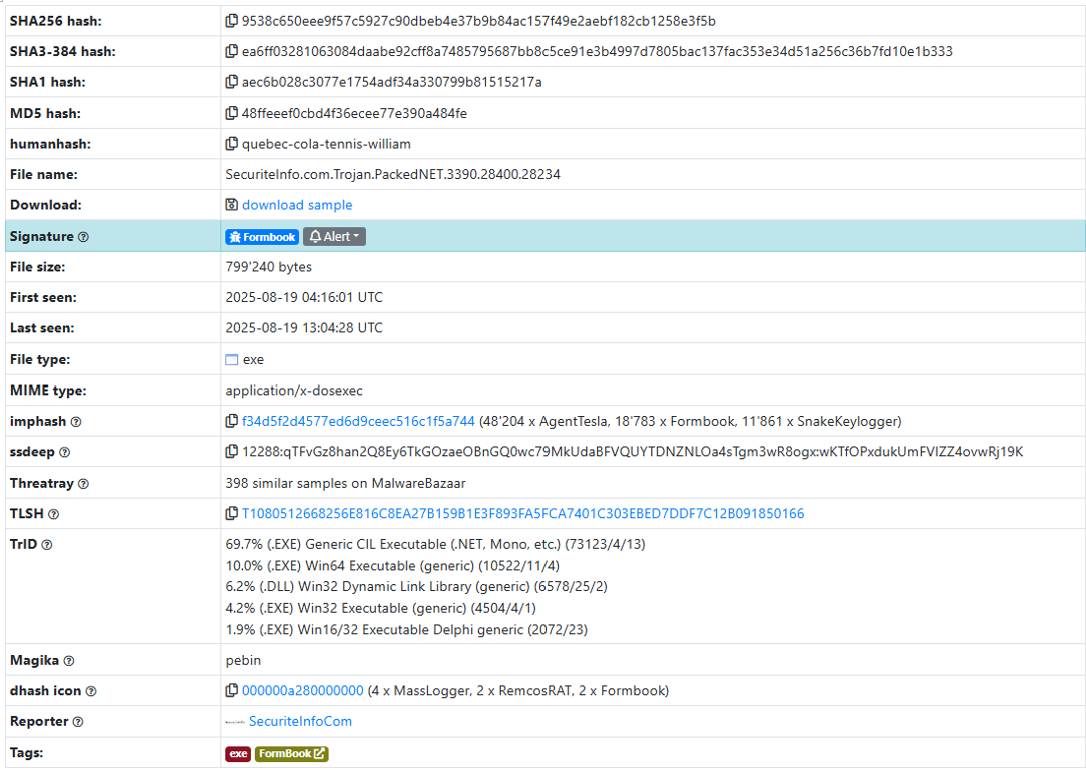Open the Alert dropdown menu
This screenshot has width=1086, height=770.
point(334,237)
